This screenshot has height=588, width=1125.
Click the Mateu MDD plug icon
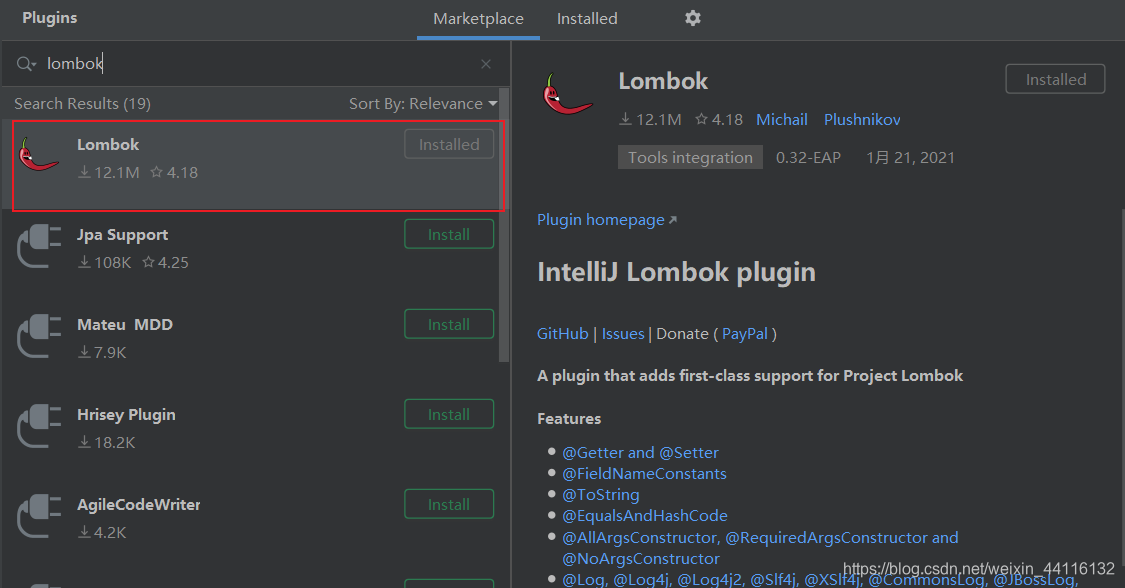[x=39, y=336]
